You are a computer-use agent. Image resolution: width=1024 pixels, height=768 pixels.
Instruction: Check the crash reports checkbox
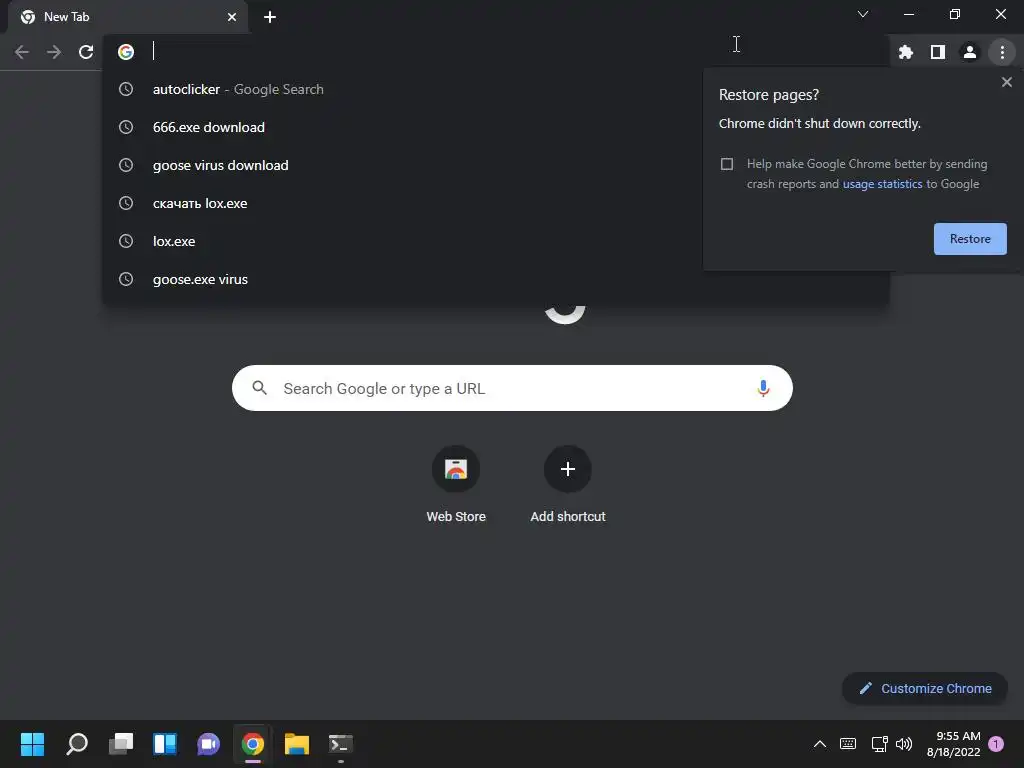click(x=727, y=164)
